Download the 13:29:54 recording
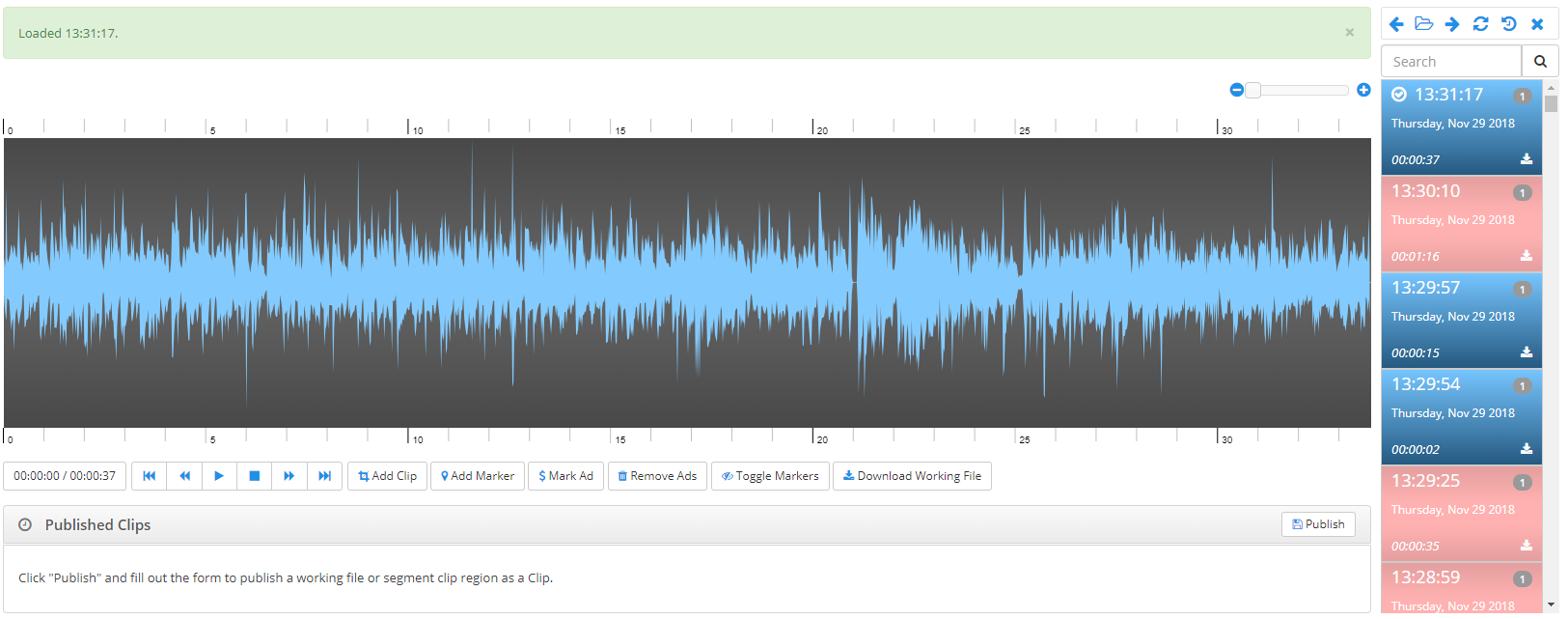 point(1527,449)
